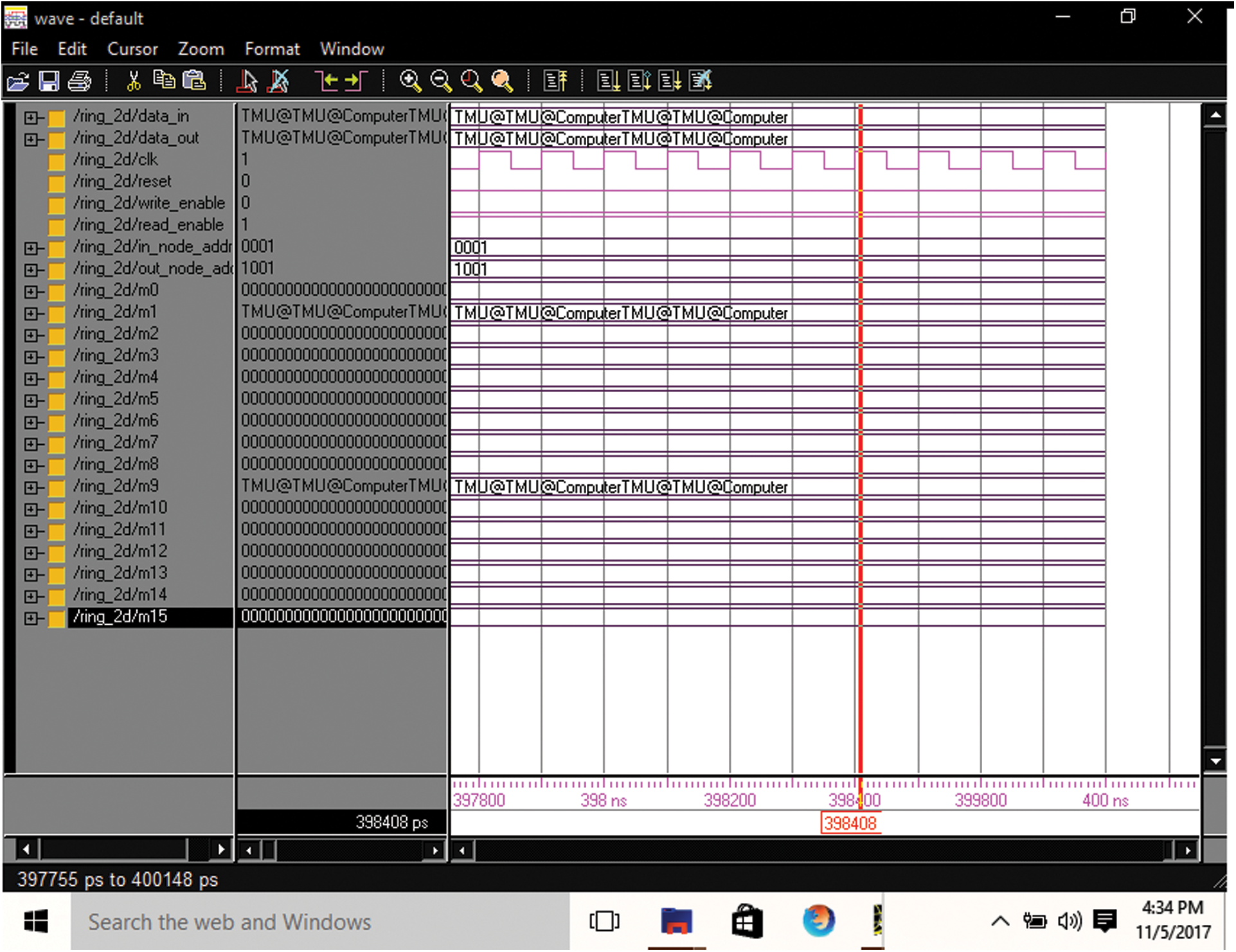Click the Zoom Out magnifier icon
1236x952 pixels.
click(x=441, y=81)
